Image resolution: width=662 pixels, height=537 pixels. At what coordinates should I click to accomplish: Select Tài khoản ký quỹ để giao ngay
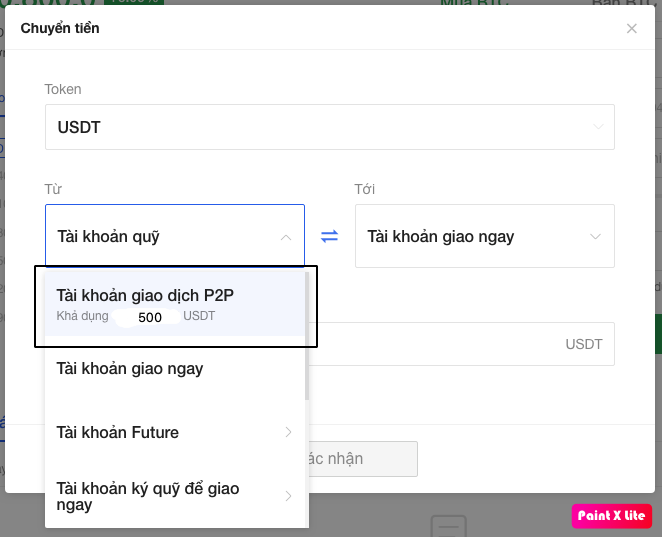[x=148, y=496]
